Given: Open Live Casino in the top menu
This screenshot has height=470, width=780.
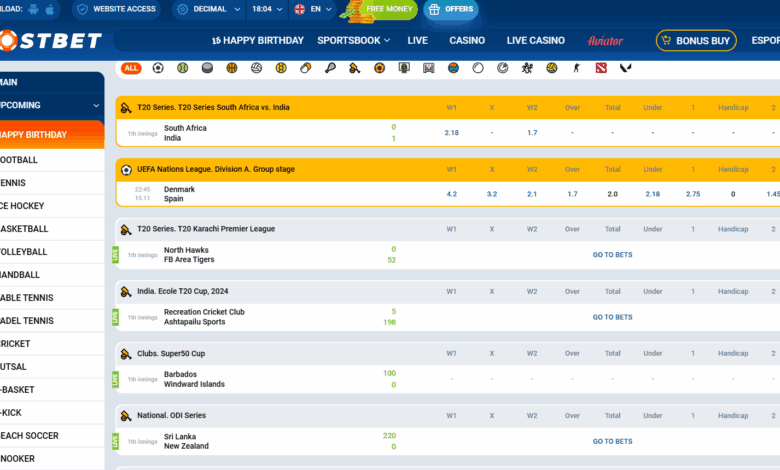Looking at the screenshot, I should [536, 40].
